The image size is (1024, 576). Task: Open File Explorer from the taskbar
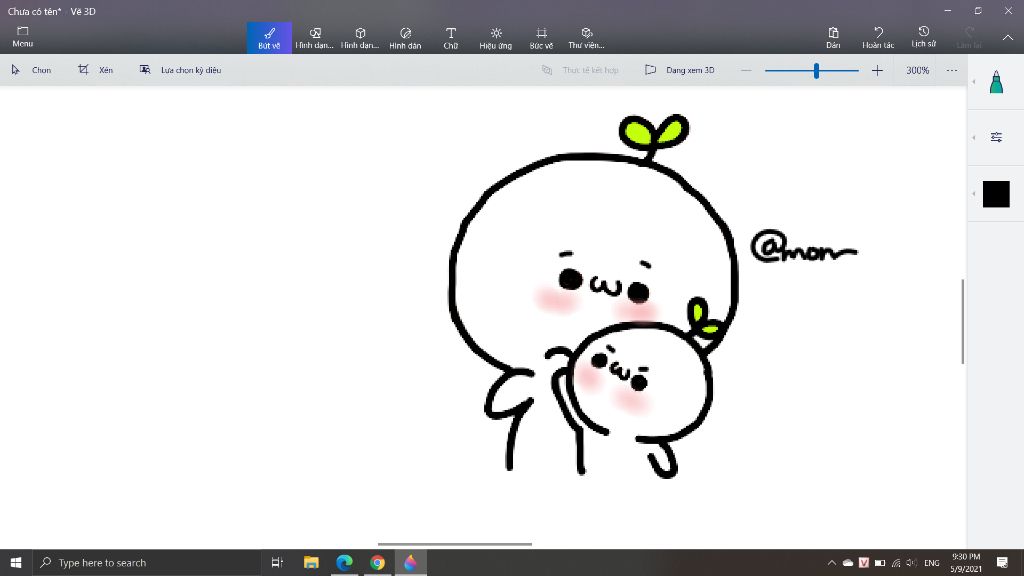coord(311,562)
